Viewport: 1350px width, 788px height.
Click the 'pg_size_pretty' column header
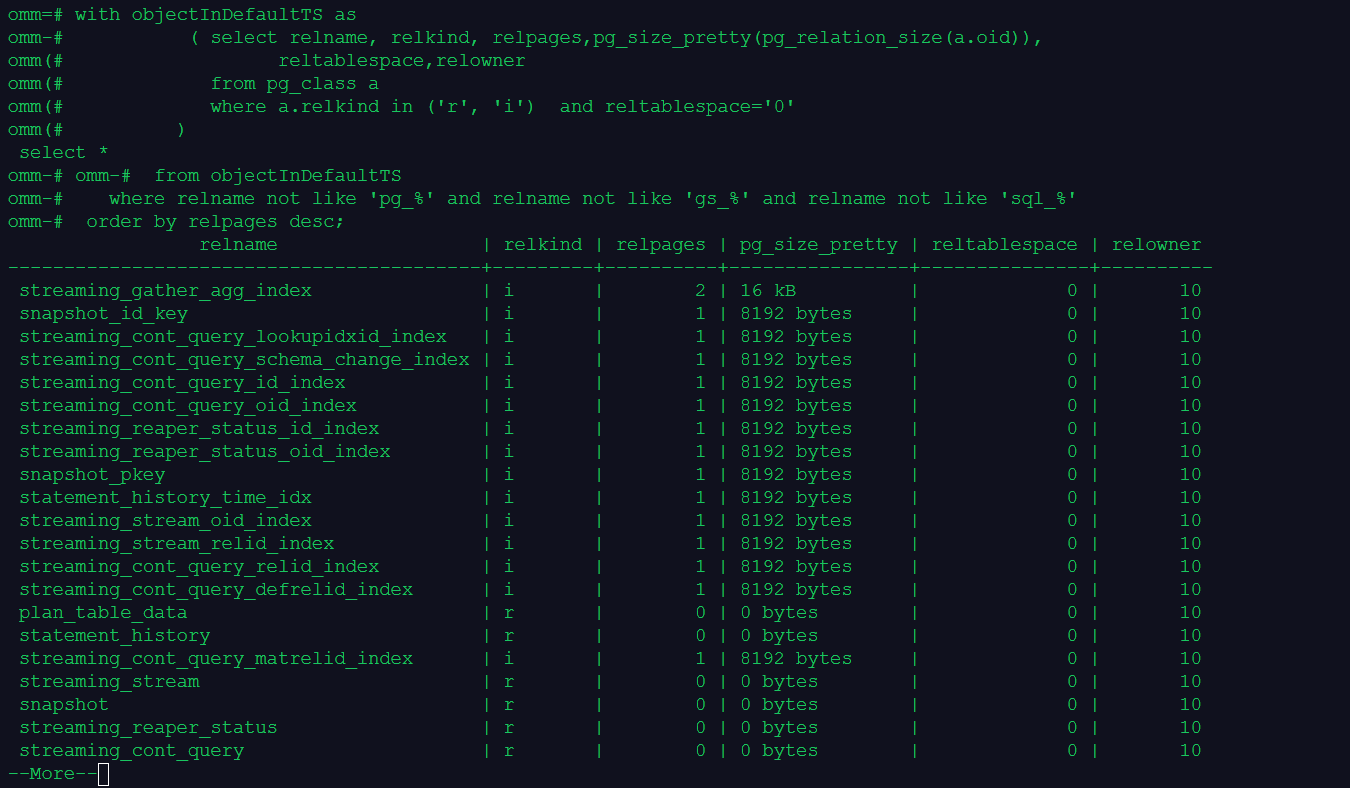[819, 244]
